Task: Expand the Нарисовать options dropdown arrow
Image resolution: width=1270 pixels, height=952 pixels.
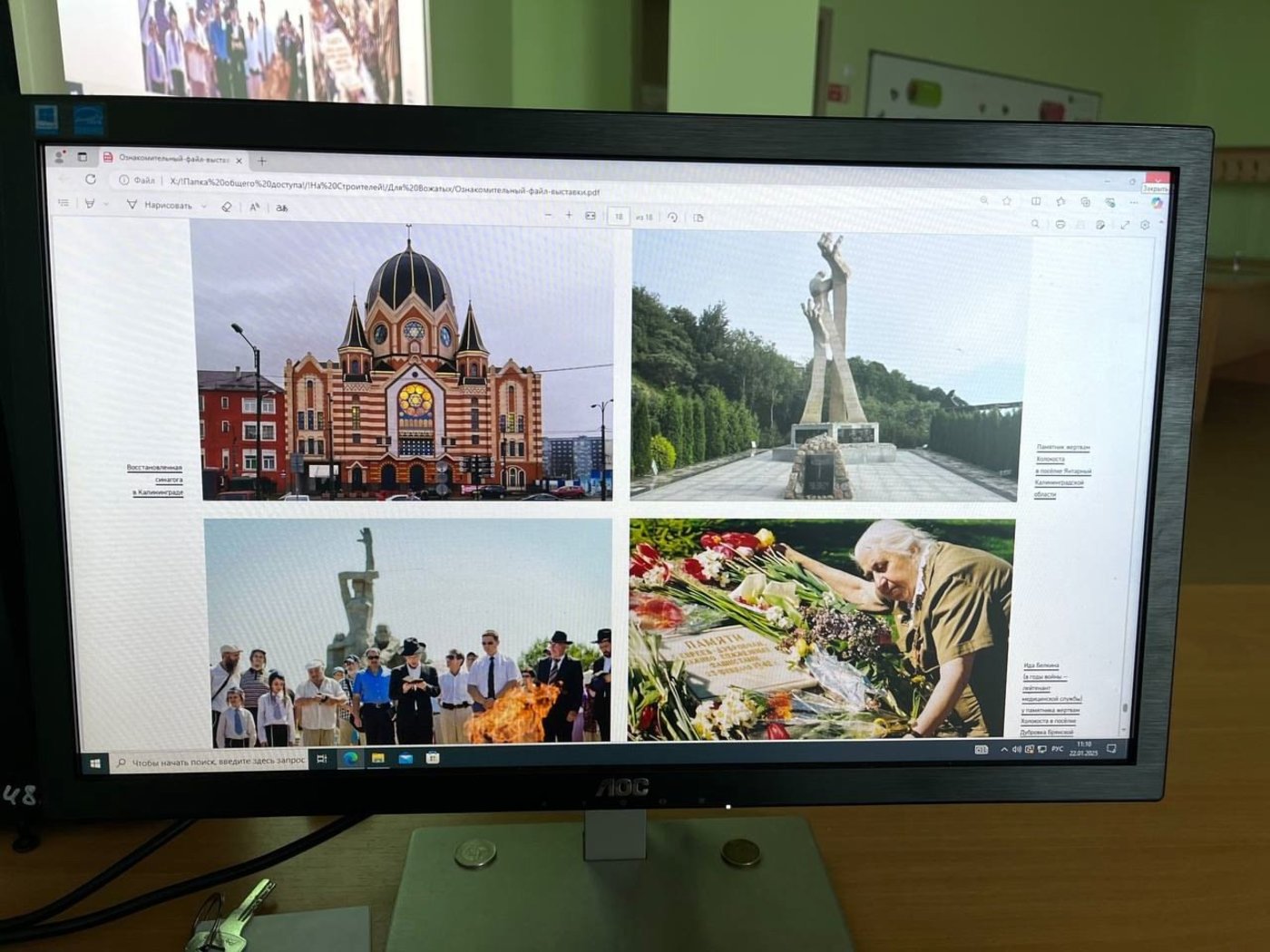Action: (204, 207)
